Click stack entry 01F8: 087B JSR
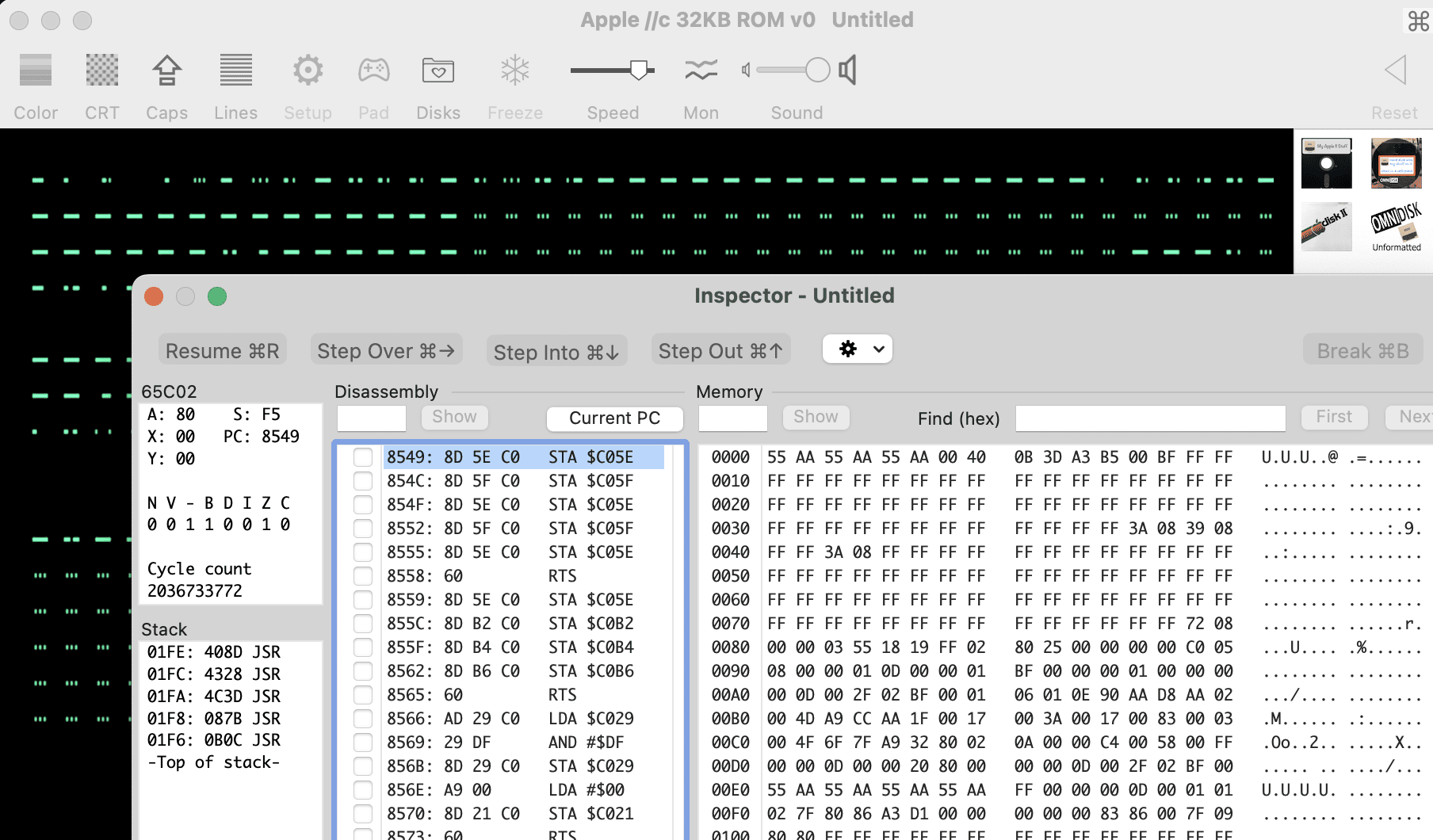1433x840 pixels. pos(214,719)
